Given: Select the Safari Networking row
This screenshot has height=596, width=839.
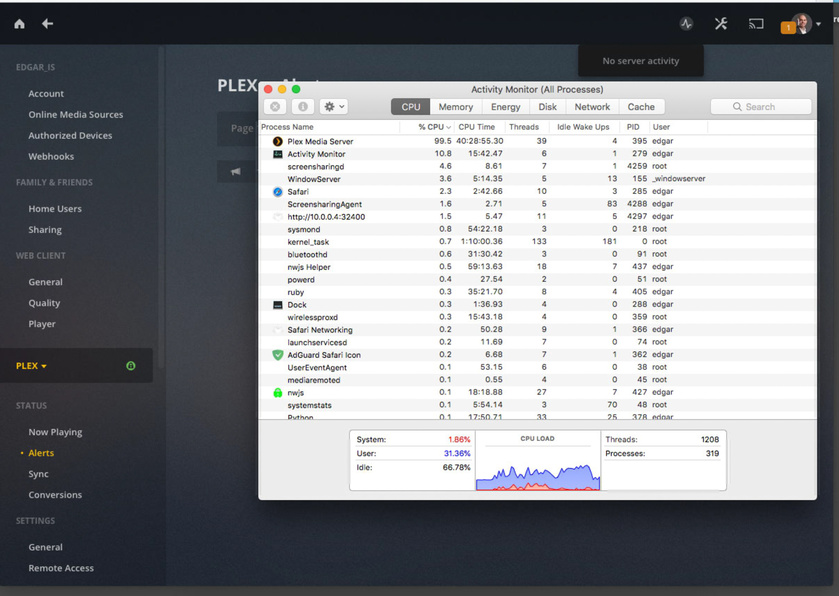Looking at the screenshot, I should [537, 330].
